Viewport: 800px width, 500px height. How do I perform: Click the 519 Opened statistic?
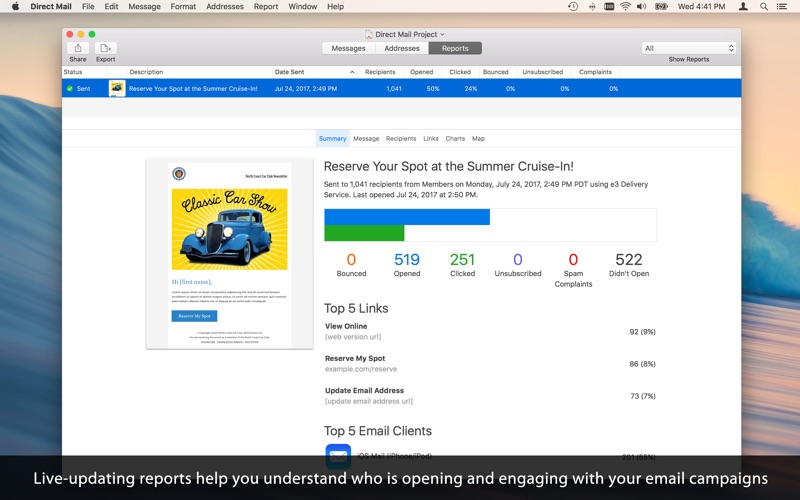(407, 265)
